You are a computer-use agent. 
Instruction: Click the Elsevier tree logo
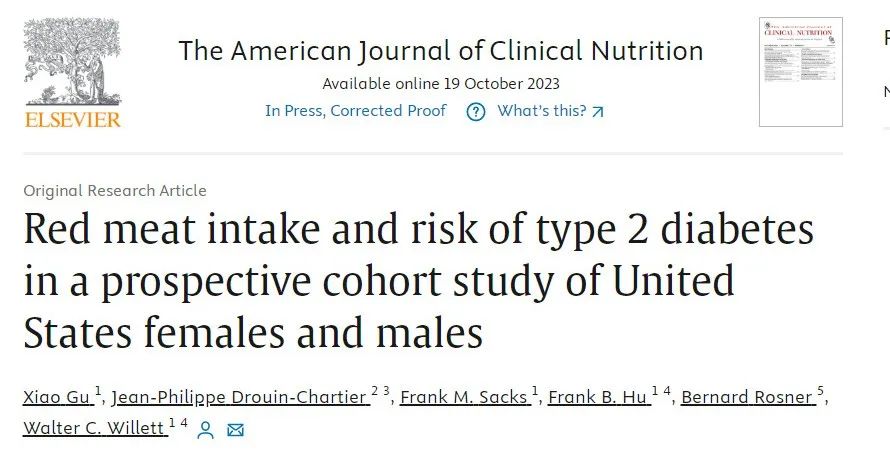72,61
